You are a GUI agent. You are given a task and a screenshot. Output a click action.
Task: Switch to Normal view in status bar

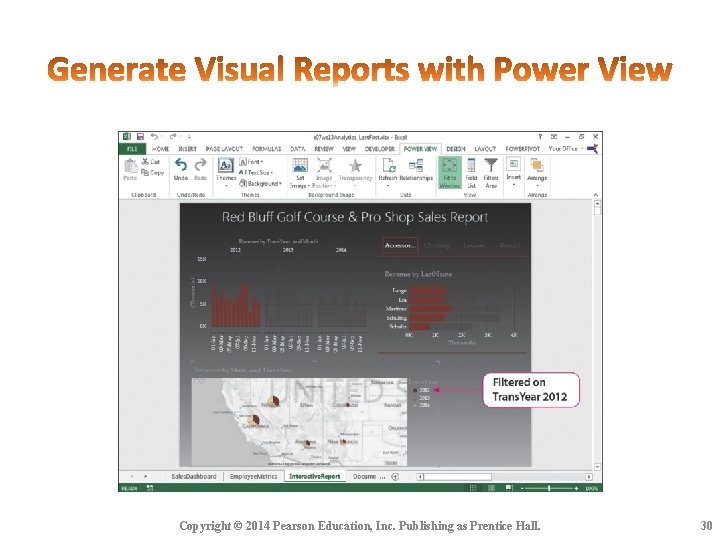pyautogui.click(x=473, y=488)
